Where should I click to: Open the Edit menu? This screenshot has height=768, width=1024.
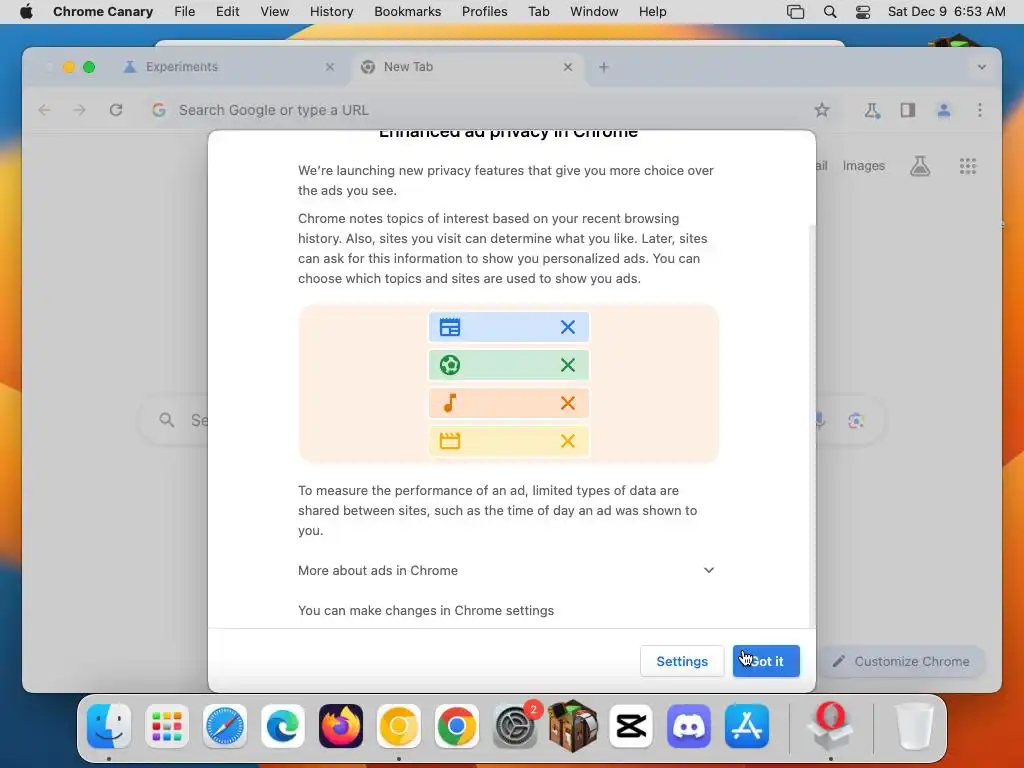pyautogui.click(x=227, y=12)
